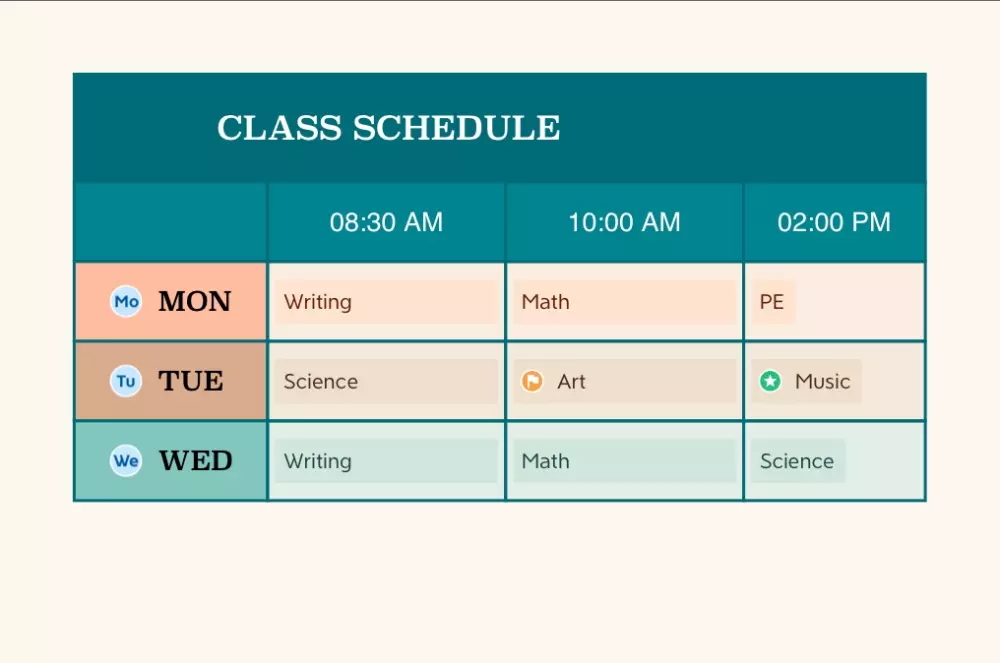
Task: Open Wednesday's Math class cell
Action: 624,462
